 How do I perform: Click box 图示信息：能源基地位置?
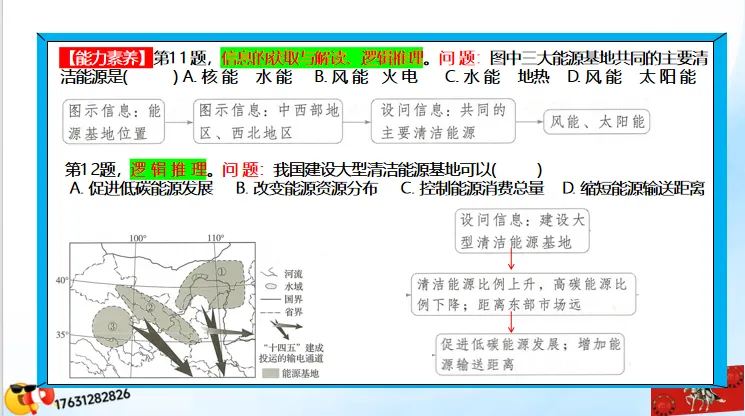click(114, 122)
